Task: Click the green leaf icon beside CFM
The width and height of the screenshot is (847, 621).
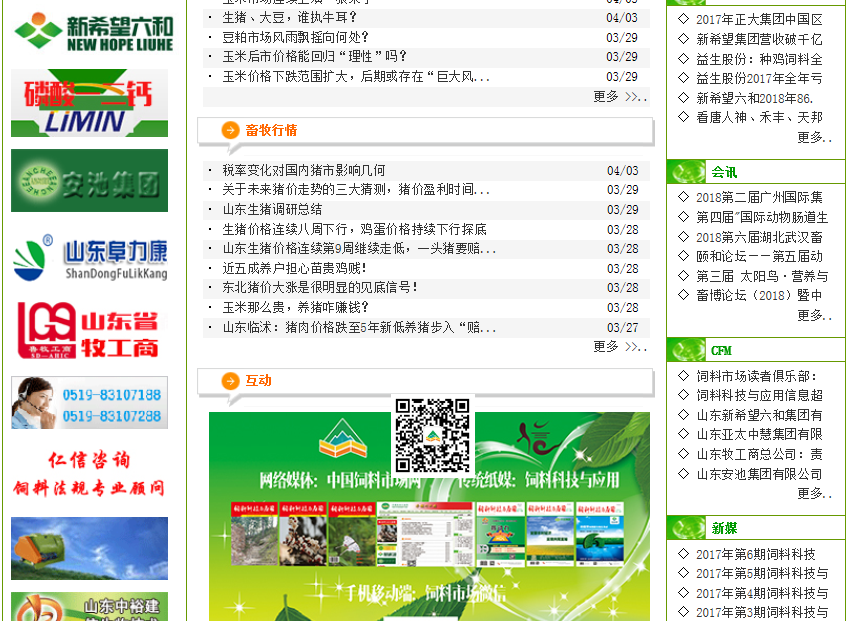Action: (x=686, y=350)
